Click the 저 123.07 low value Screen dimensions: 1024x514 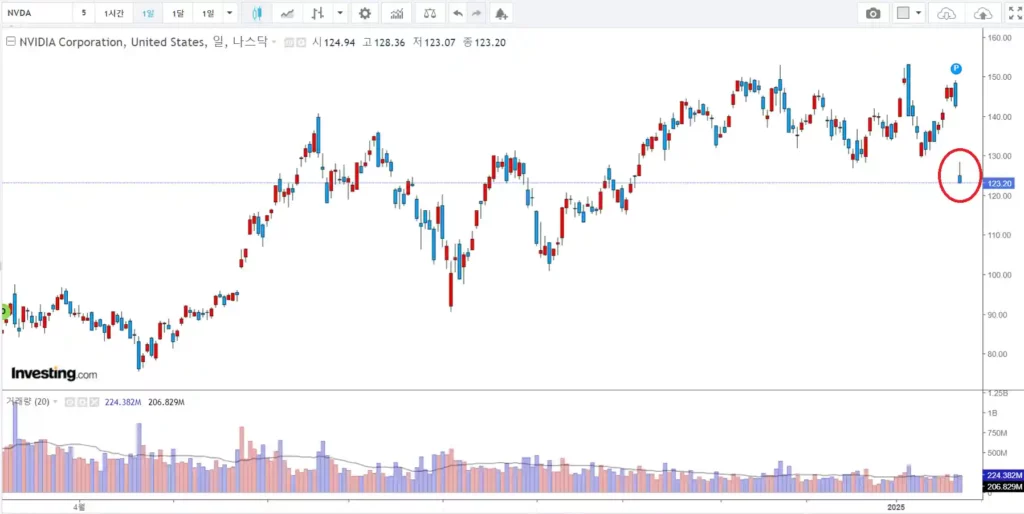pyautogui.click(x=435, y=42)
